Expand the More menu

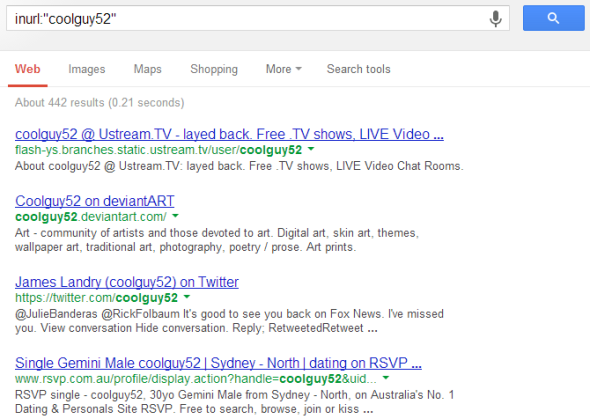(x=284, y=69)
